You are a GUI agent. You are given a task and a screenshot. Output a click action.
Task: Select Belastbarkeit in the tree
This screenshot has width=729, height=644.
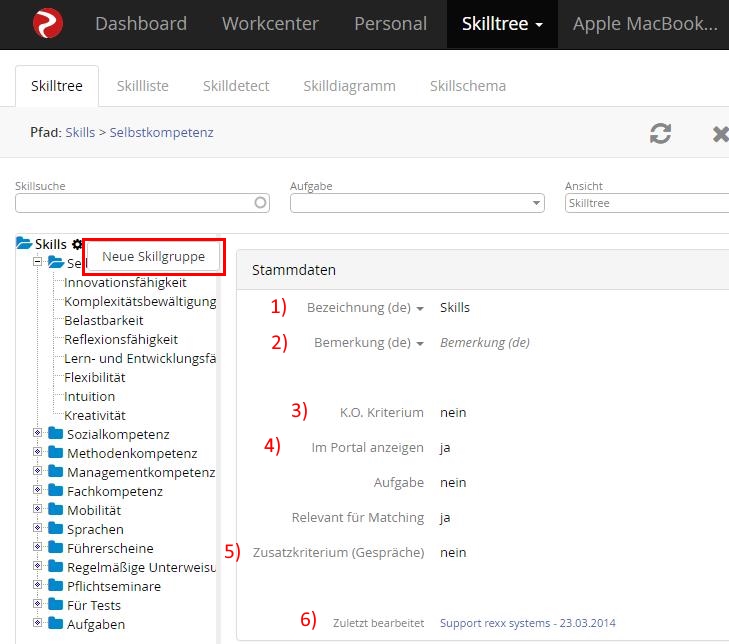[x=104, y=320]
